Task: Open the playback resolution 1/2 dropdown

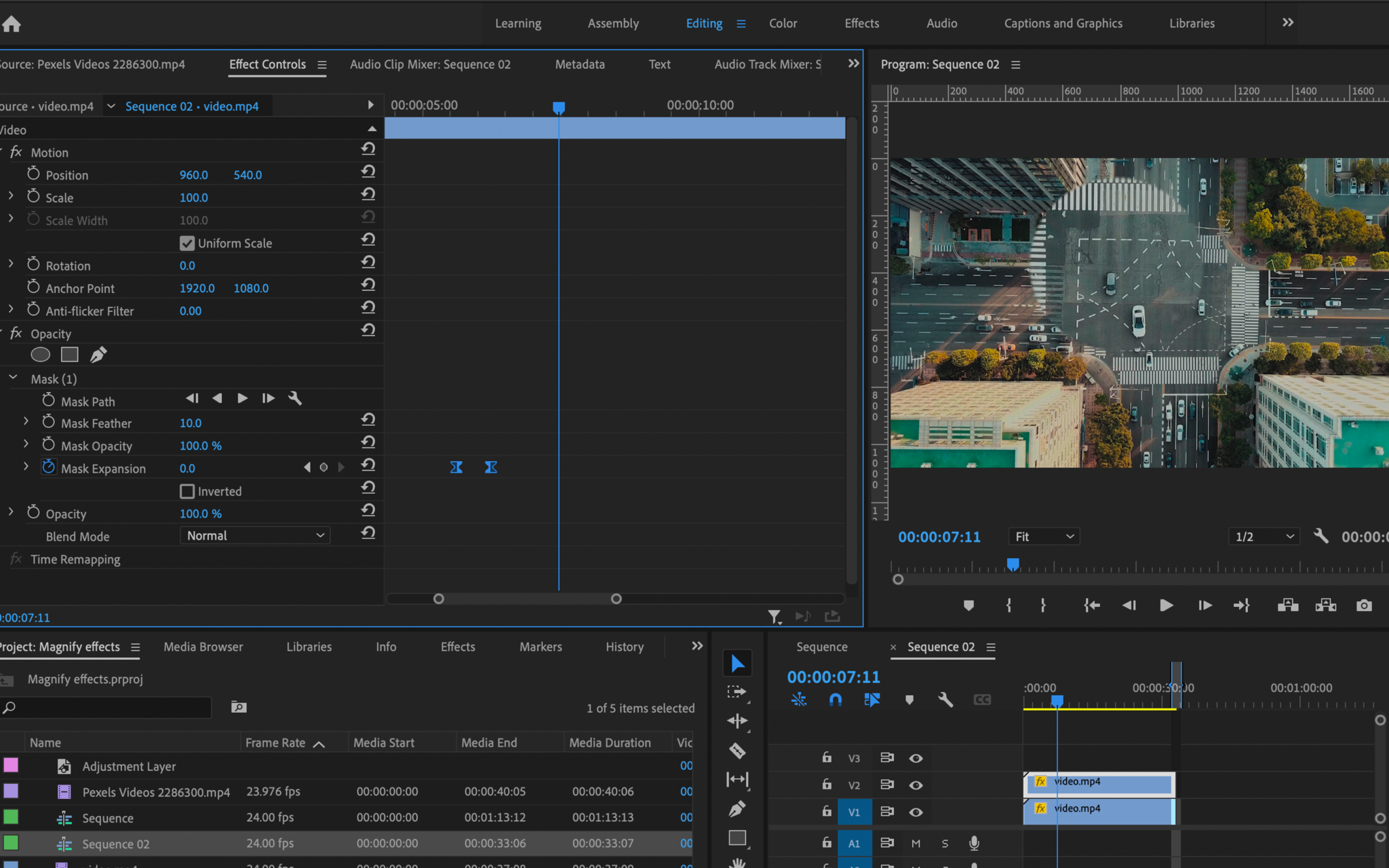Action: coord(1263,536)
